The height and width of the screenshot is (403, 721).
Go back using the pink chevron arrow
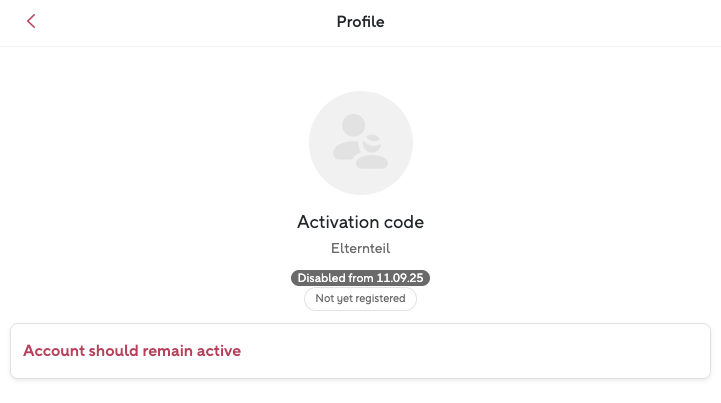point(31,21)
